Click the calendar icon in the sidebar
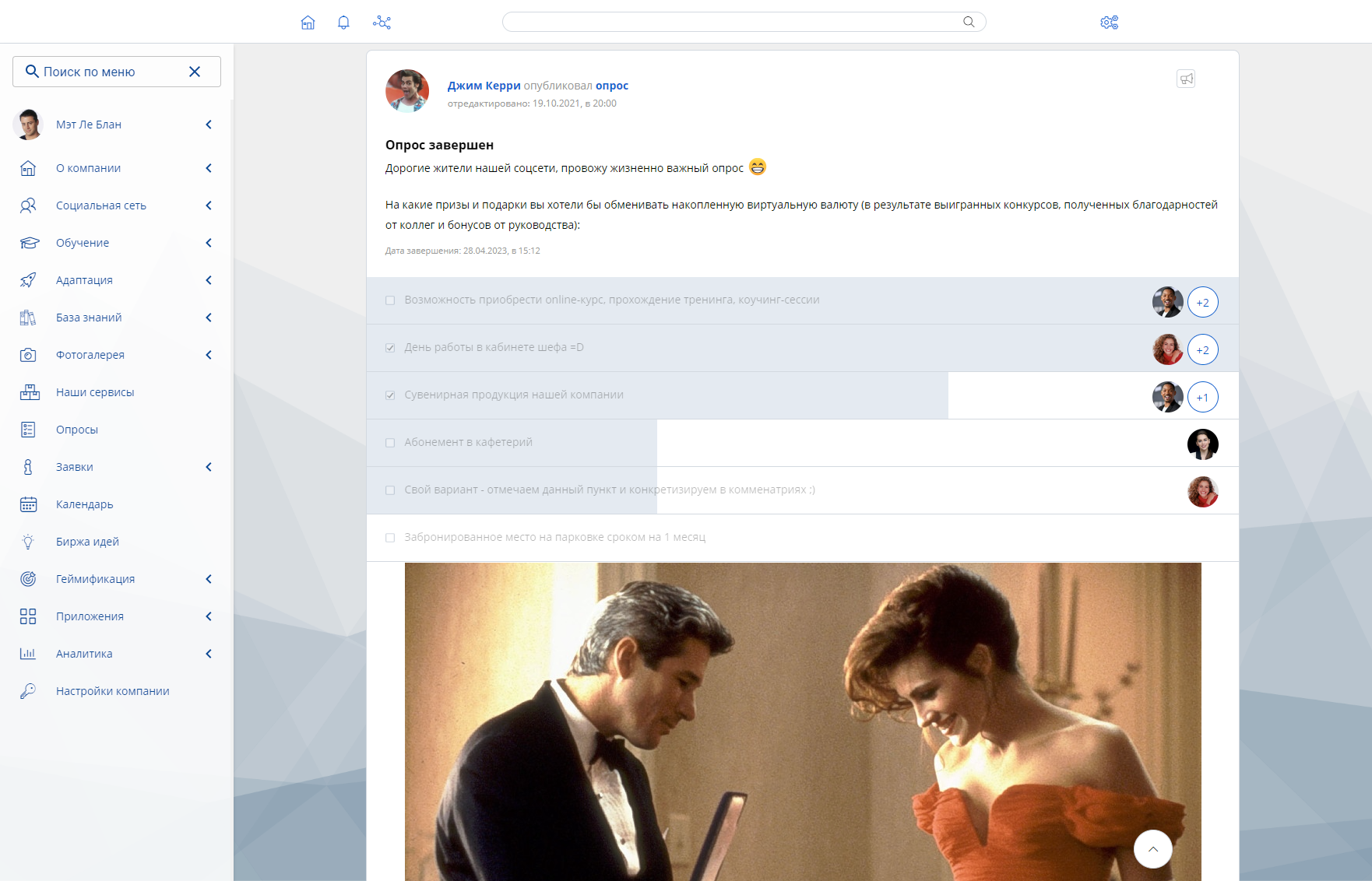Image resolution: width=1372 pixels, height=881 pixels. click(x=28, y=504)
